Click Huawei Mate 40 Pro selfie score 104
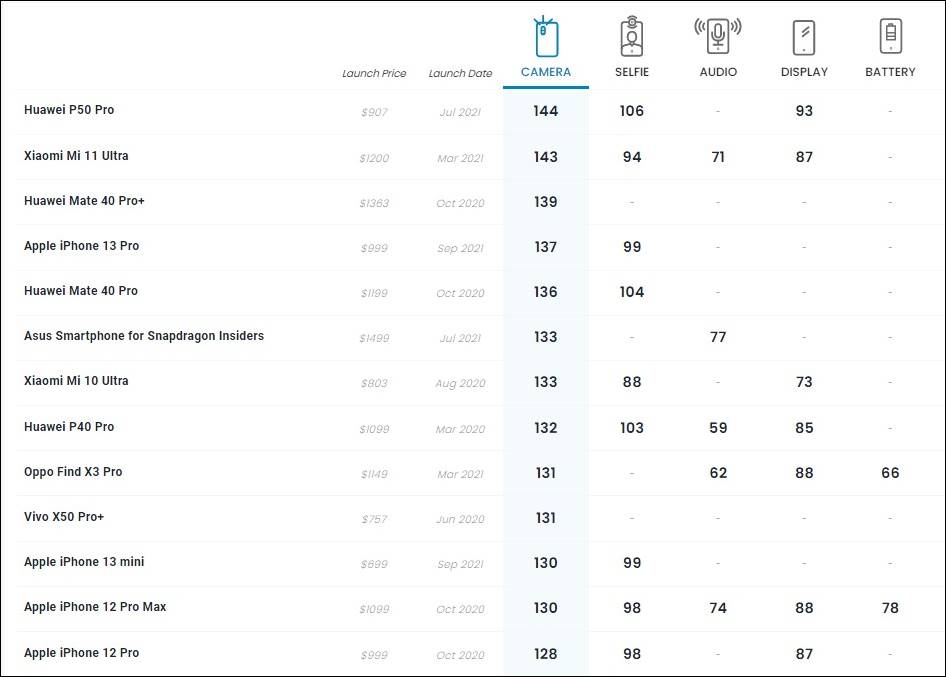Viewport: 946px width, 677px height. [x=632, y=292]
